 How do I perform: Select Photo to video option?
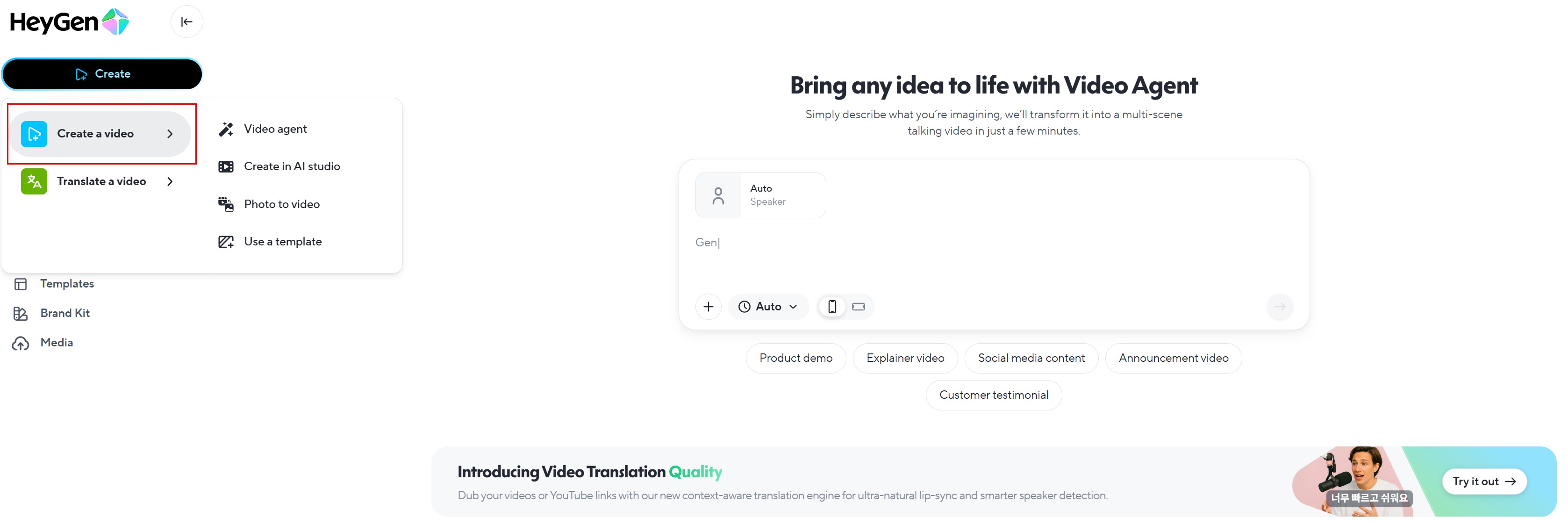[x=300, y=204]
